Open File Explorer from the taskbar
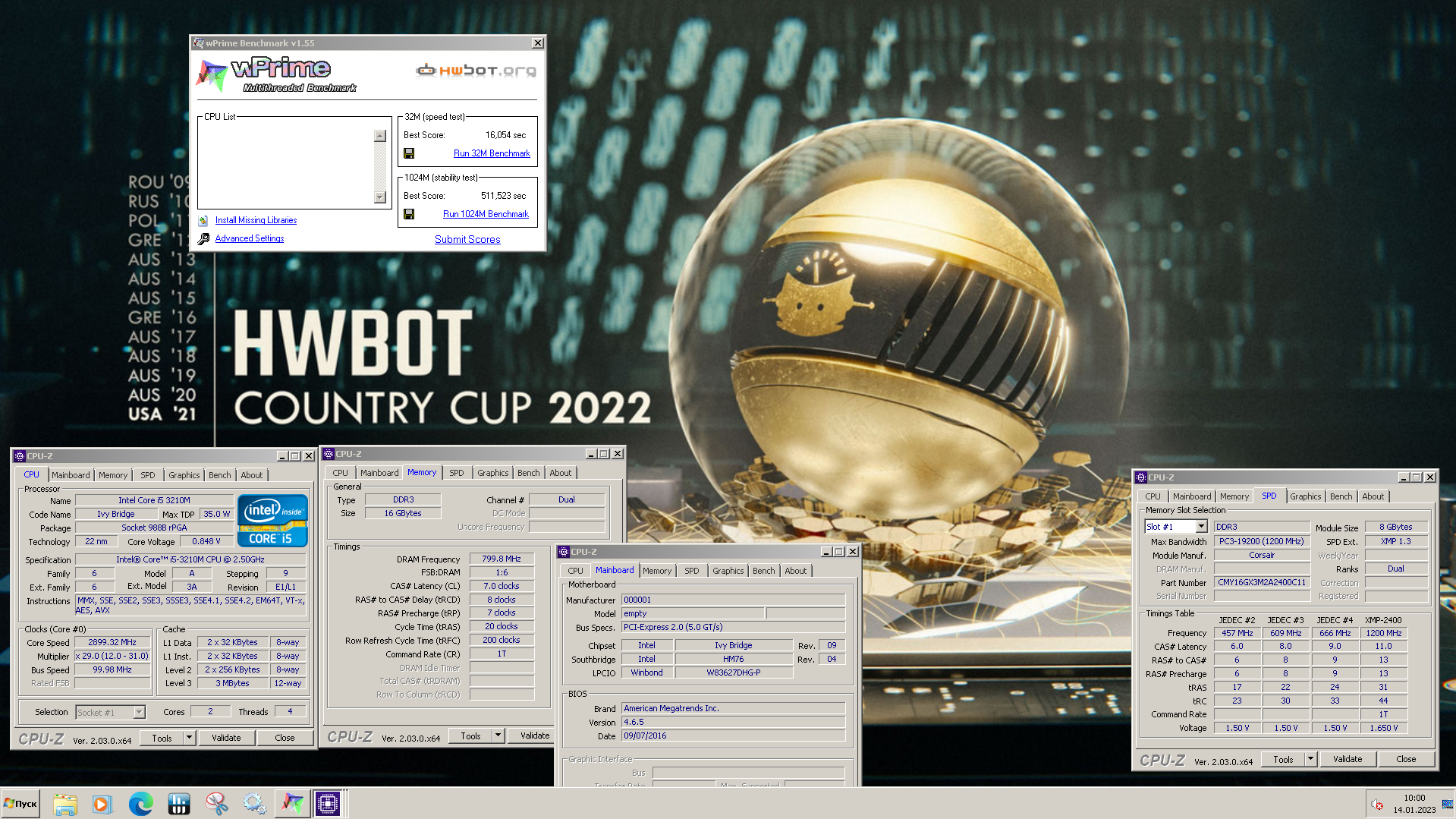The height and width of the screenshot is (819, 1456). click(x=65, y=804)
